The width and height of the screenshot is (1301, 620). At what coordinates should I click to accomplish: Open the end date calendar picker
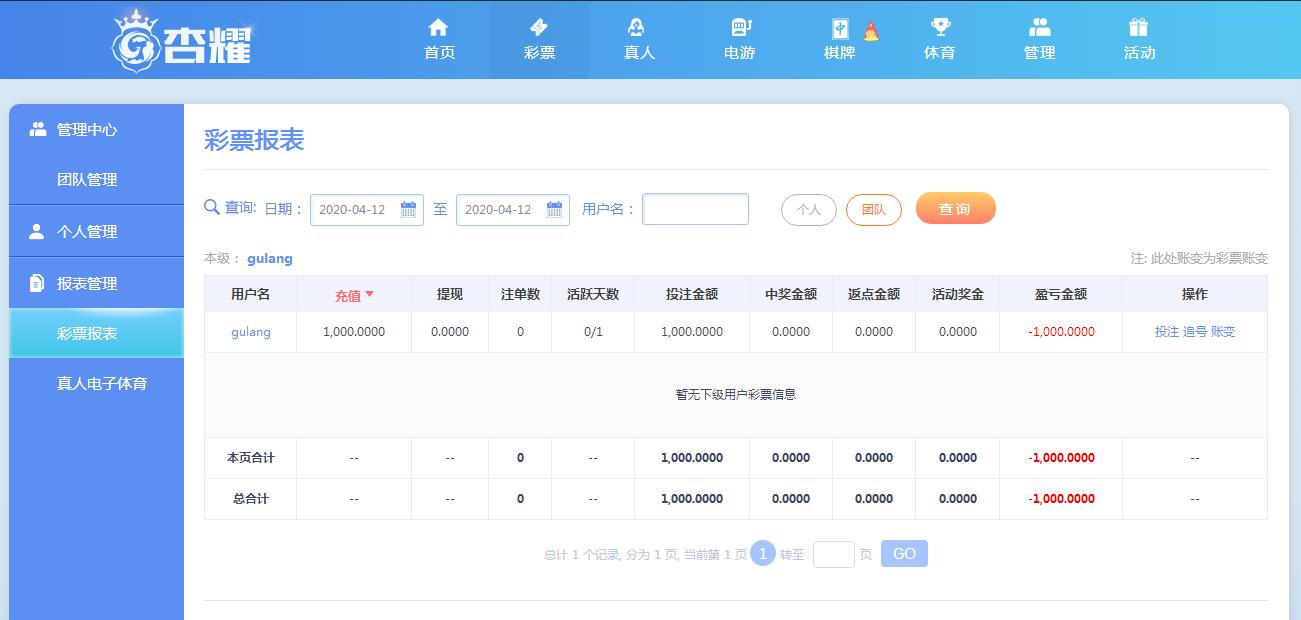(554, 210)
